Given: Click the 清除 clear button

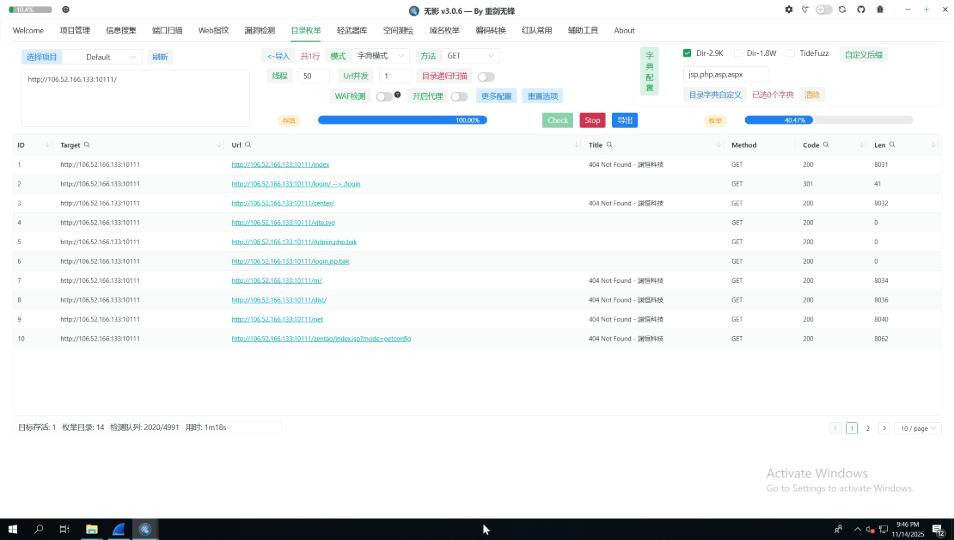Looking at the screenshot, I should [x=812, y=95].
